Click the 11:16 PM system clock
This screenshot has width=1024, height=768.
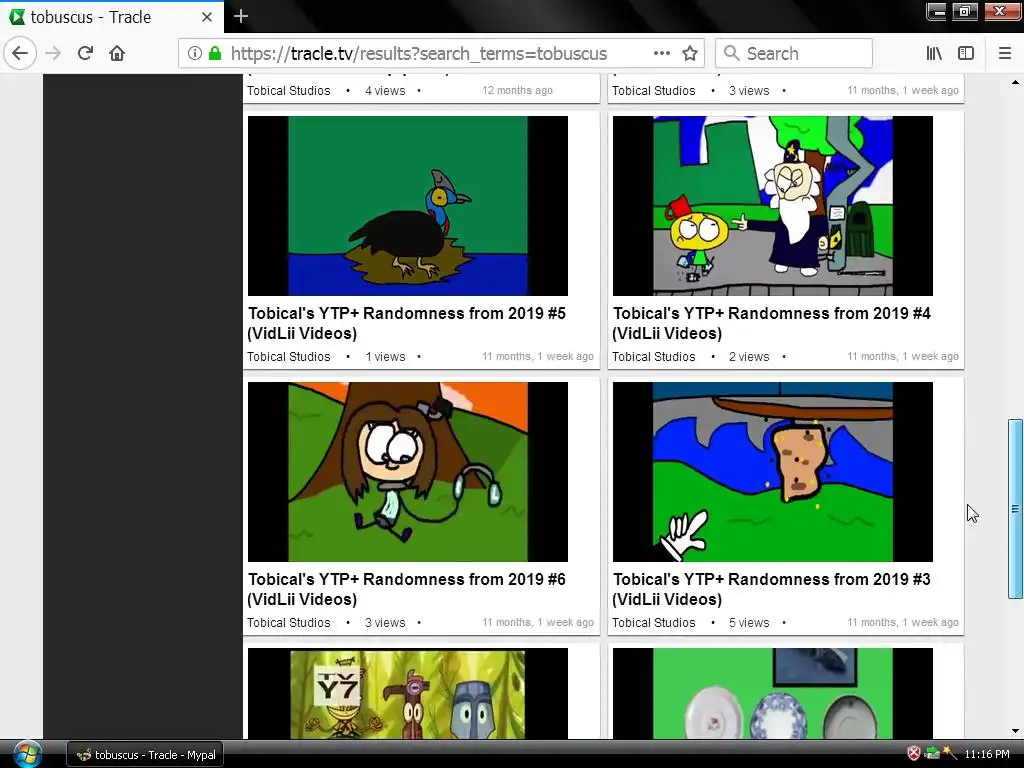pos(987,754)
